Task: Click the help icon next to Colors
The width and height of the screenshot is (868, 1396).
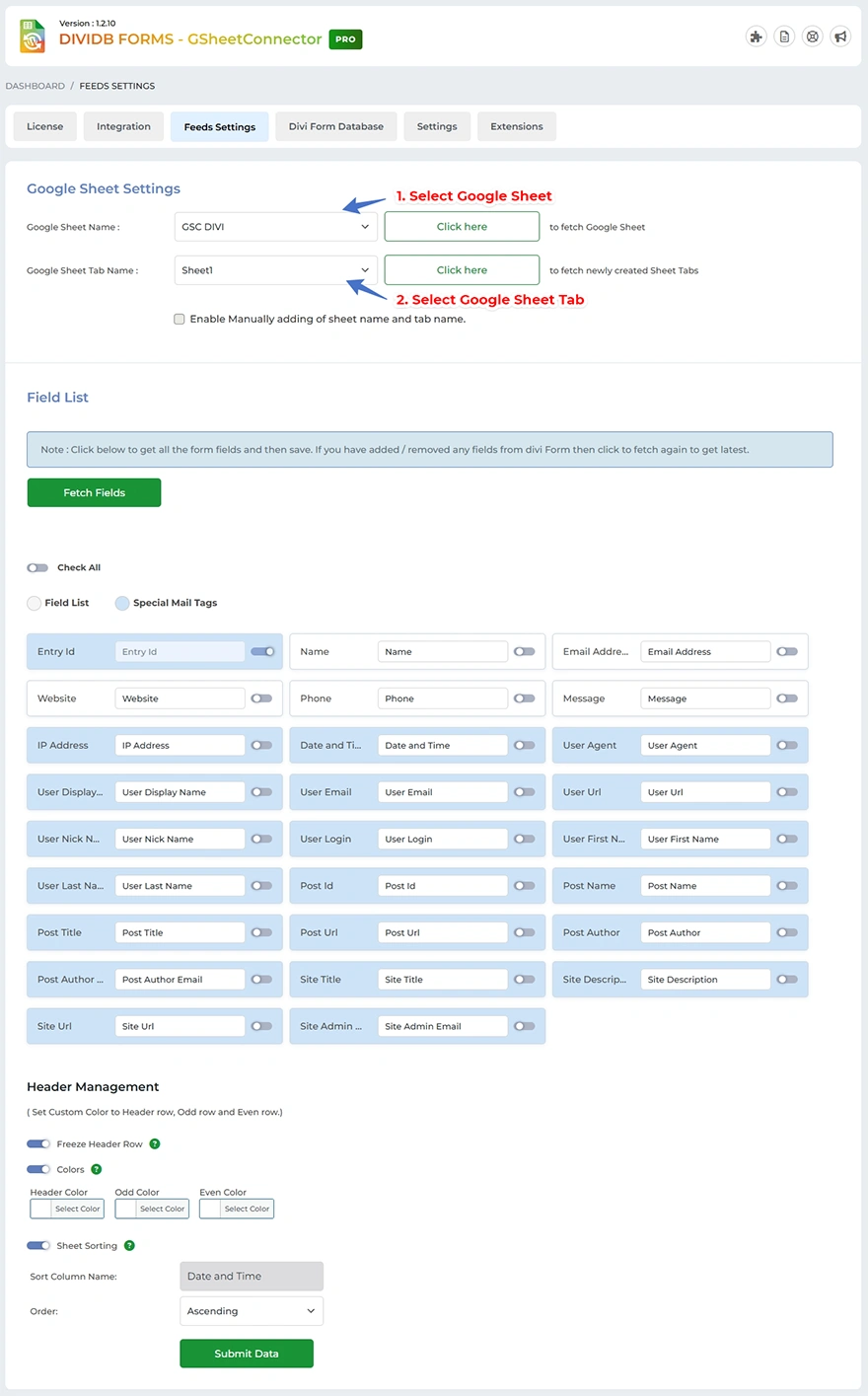Action: (96, 1169)
